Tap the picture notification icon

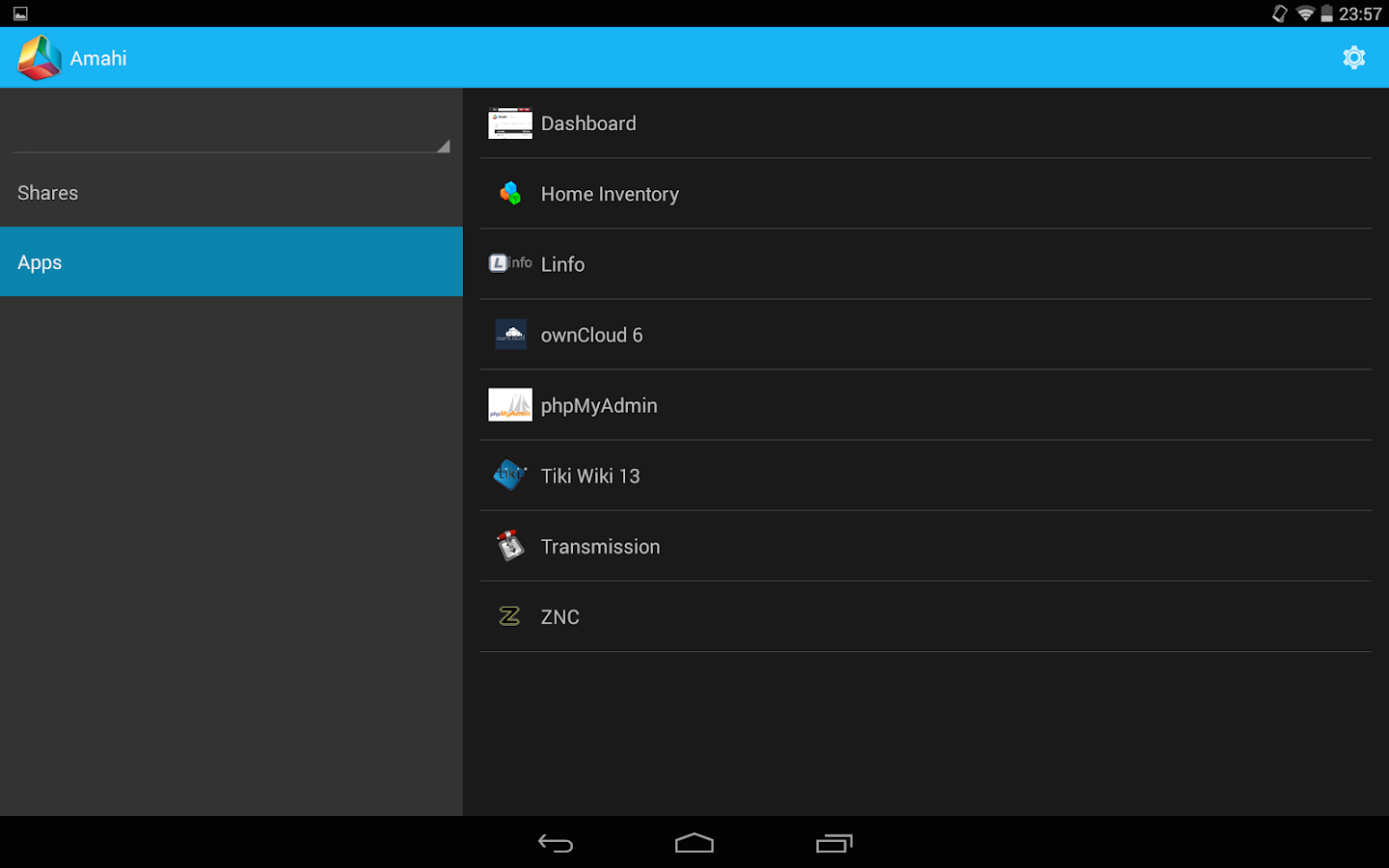coord(20,14)
